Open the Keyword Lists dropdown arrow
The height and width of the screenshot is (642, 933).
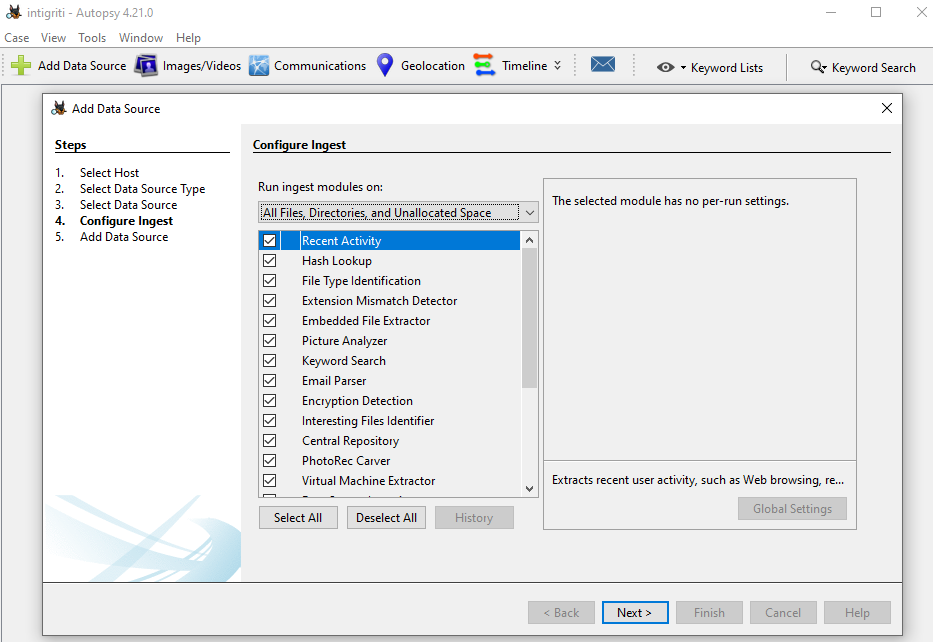point(682,67)
